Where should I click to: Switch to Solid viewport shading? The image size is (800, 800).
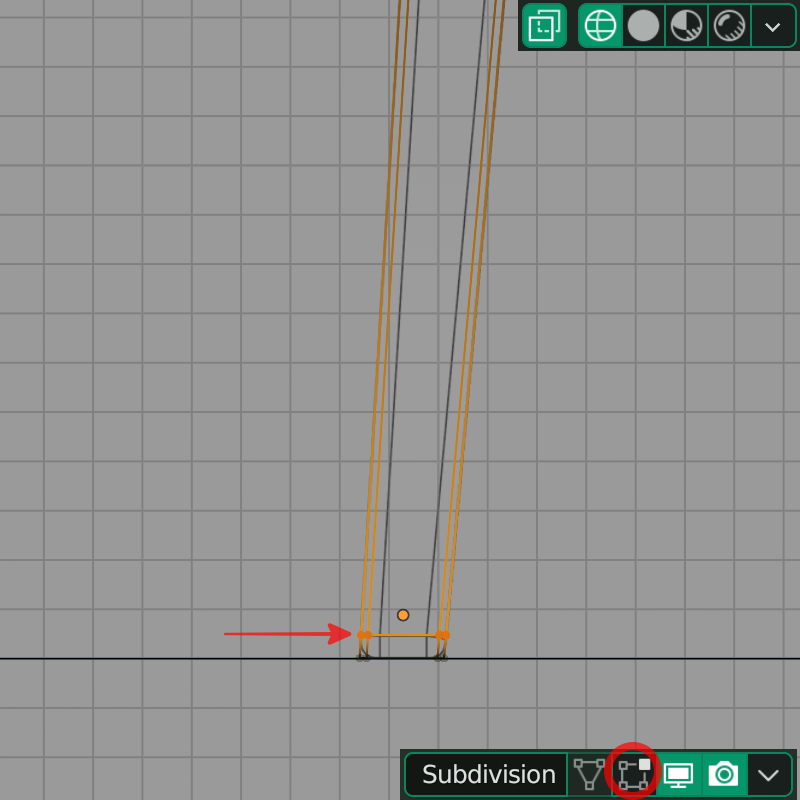(x=643, y=26)
